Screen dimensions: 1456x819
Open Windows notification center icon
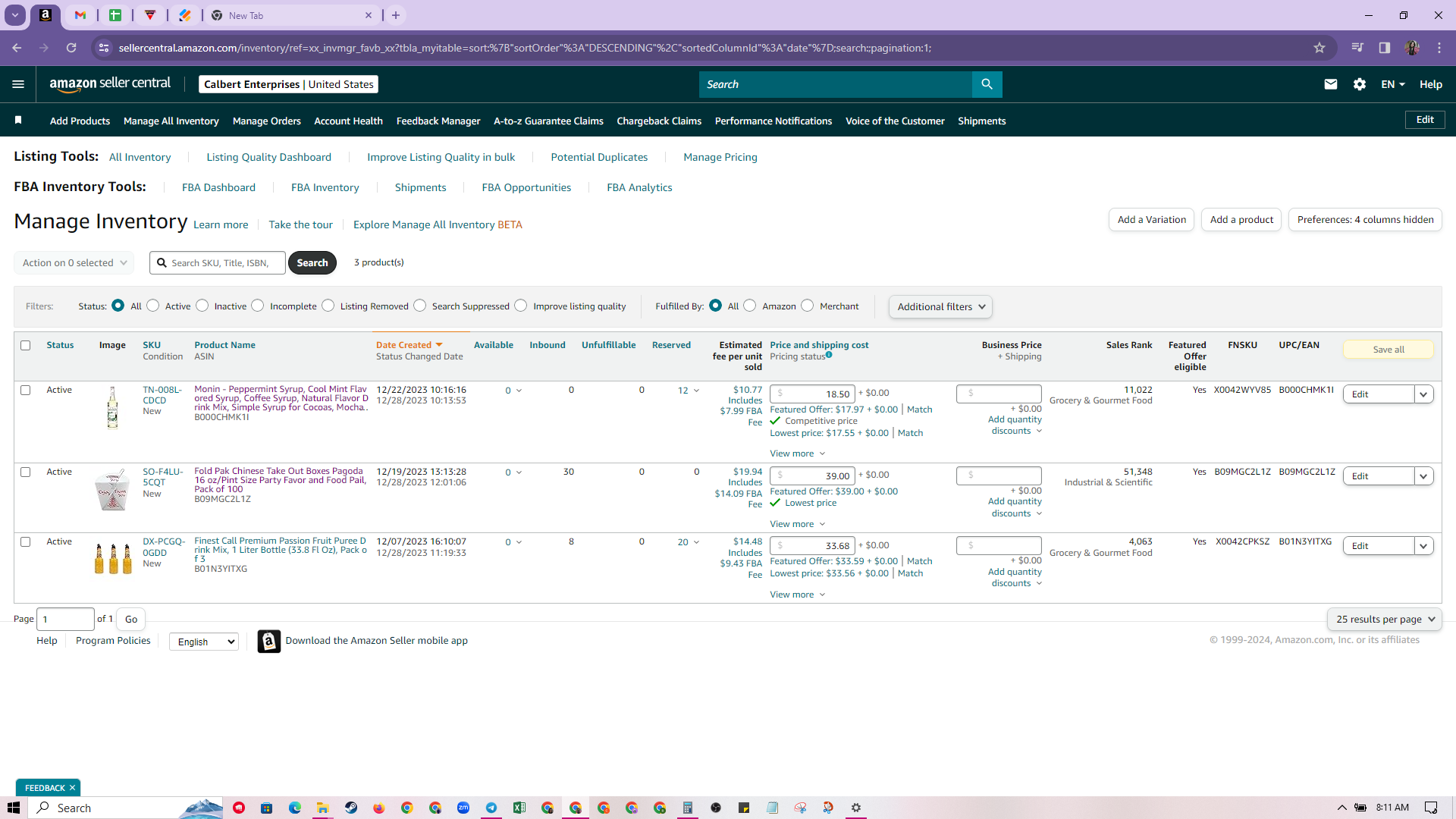tap(1431, 808)
